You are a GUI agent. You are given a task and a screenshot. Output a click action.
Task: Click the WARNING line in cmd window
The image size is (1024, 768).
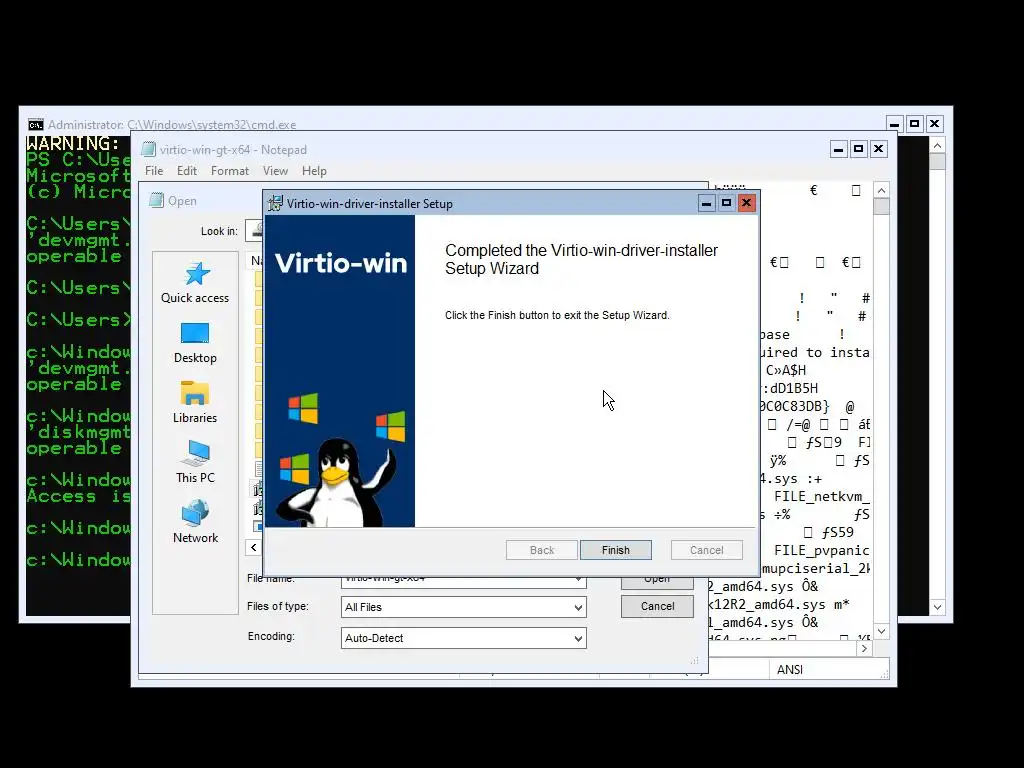[x=73, y=143]
